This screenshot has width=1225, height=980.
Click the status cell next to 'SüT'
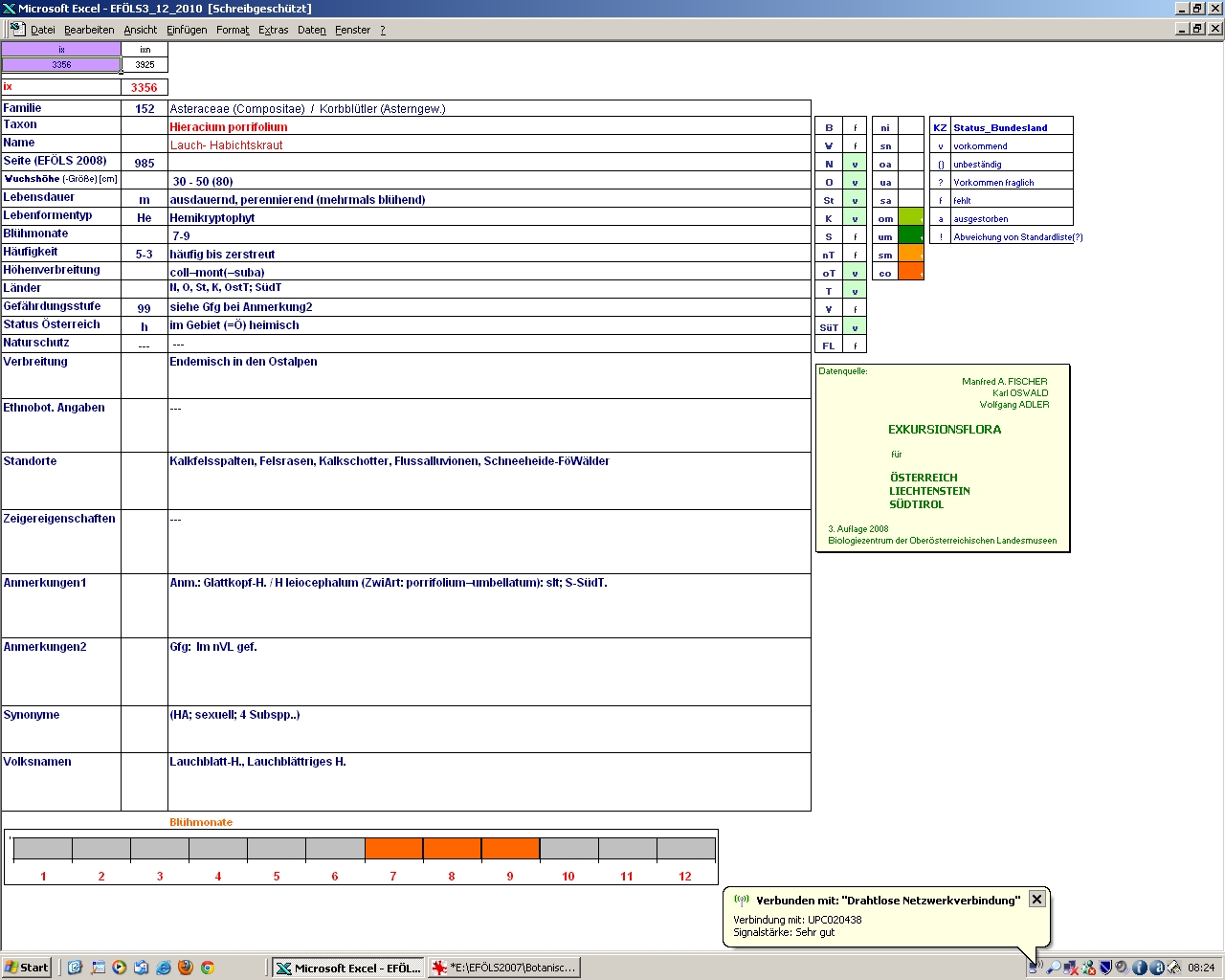click(855, 327)
